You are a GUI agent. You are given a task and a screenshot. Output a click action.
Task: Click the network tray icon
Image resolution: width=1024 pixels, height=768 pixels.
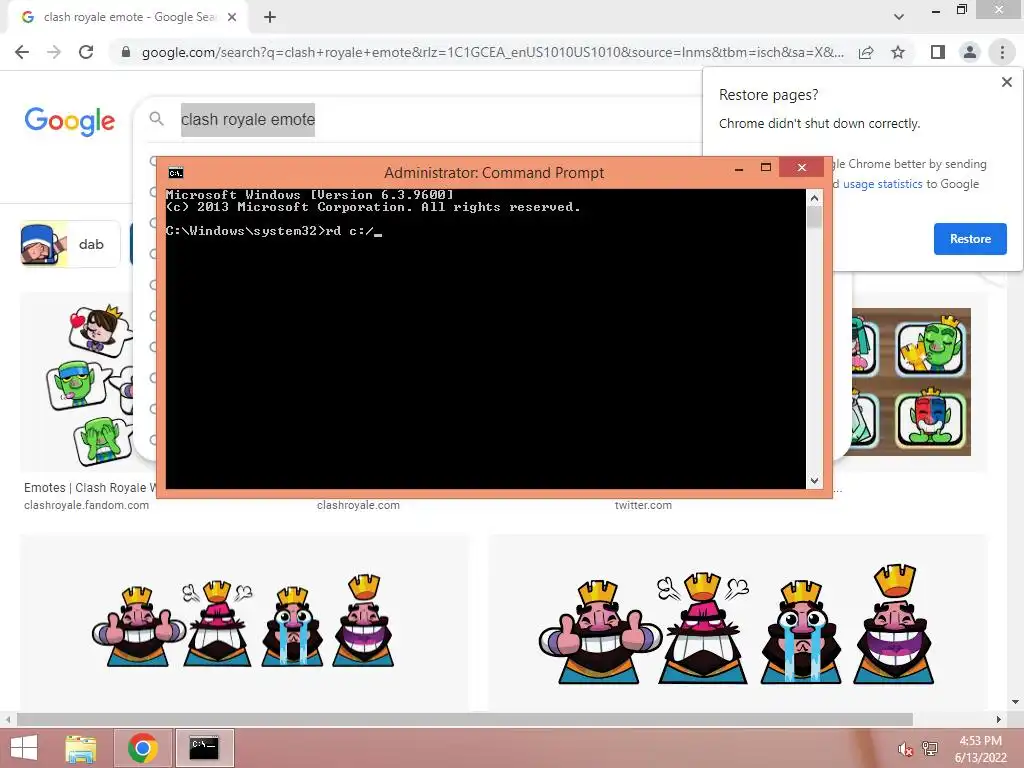tap(930, 748)
